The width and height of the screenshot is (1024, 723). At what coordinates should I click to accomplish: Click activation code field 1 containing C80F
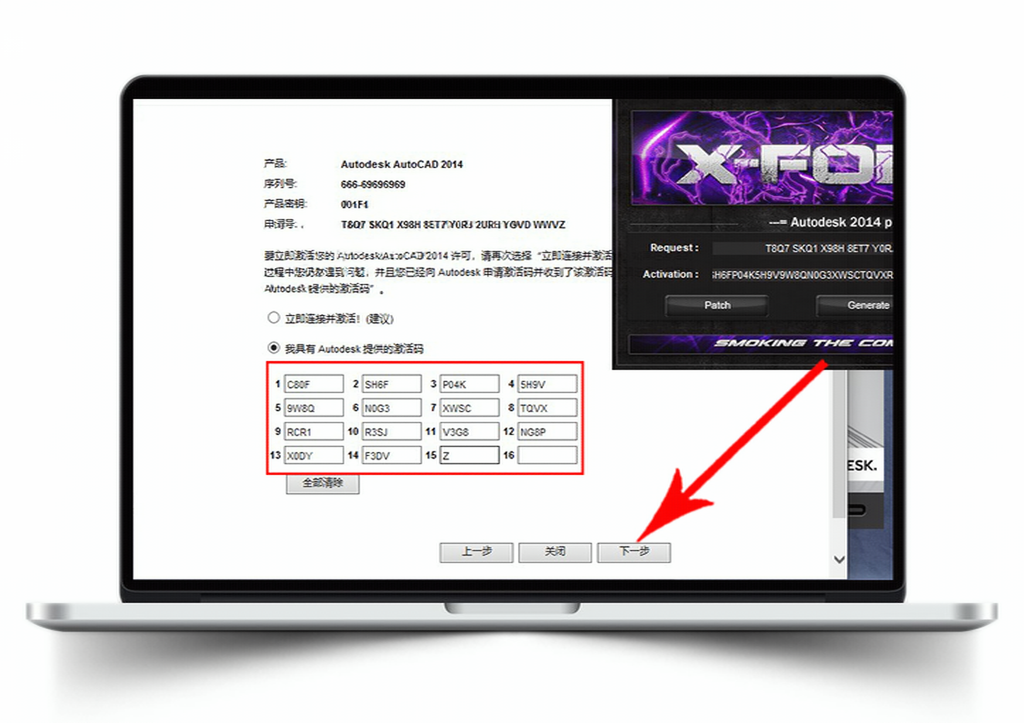[x=313, y=384]
